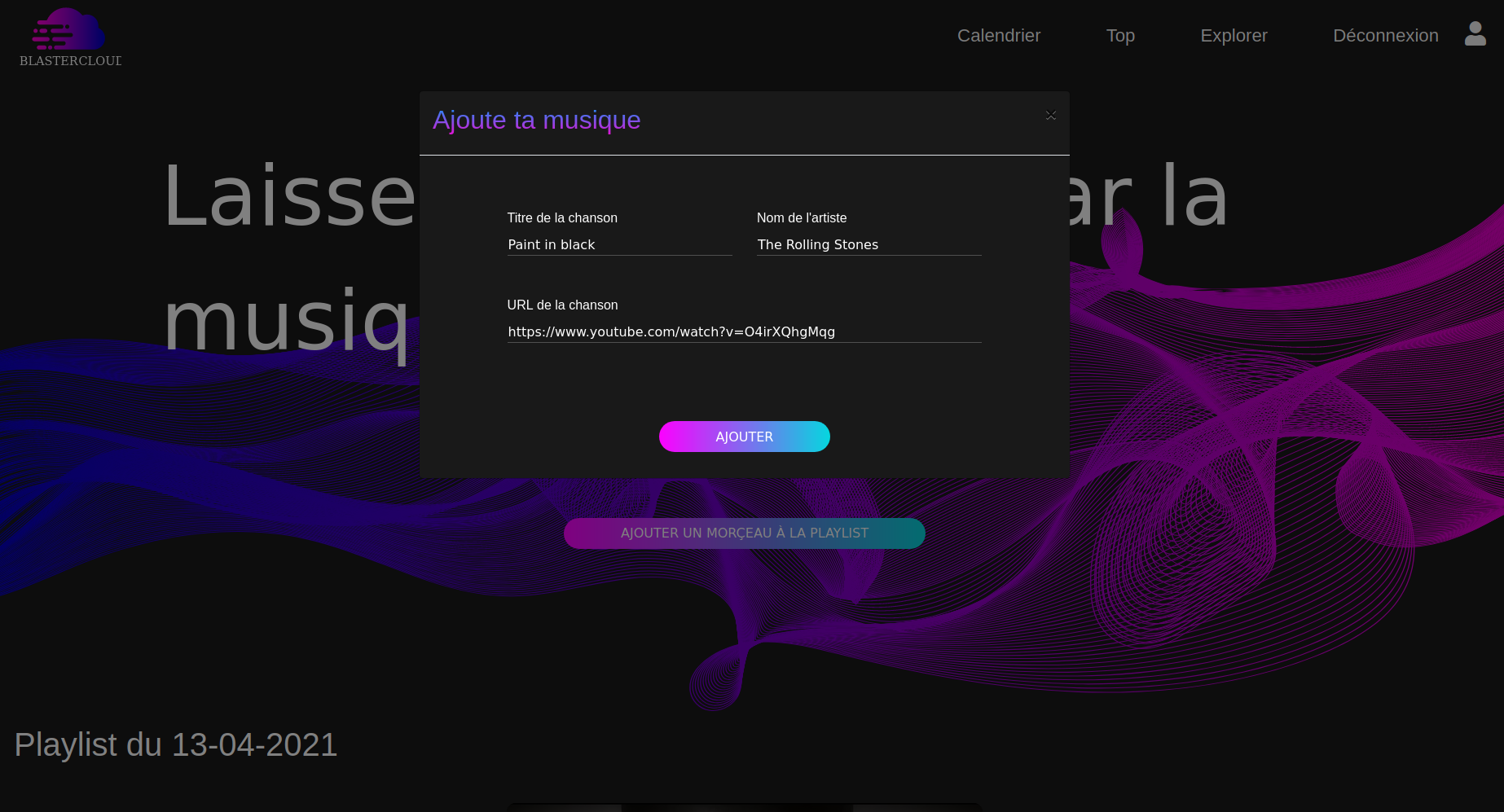Focus the URL de la chanson field
The height and width of the screenshot is (812, 1504).
coord(744,331)
